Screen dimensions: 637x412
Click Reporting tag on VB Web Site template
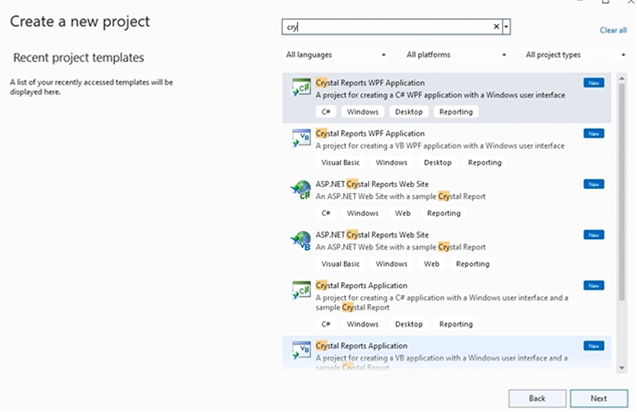pyautogui.click(x=472, y=264)
